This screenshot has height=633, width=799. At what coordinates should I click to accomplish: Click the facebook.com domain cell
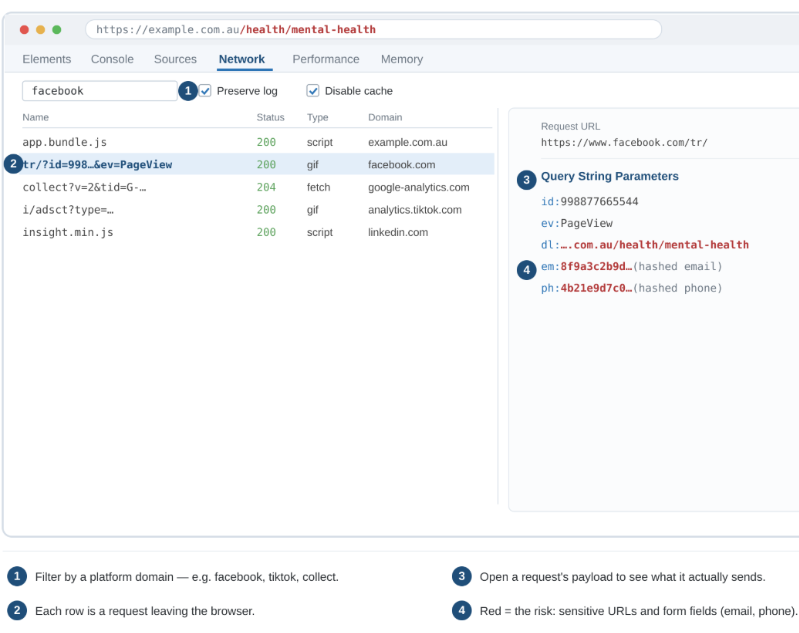tap(402, 165)
